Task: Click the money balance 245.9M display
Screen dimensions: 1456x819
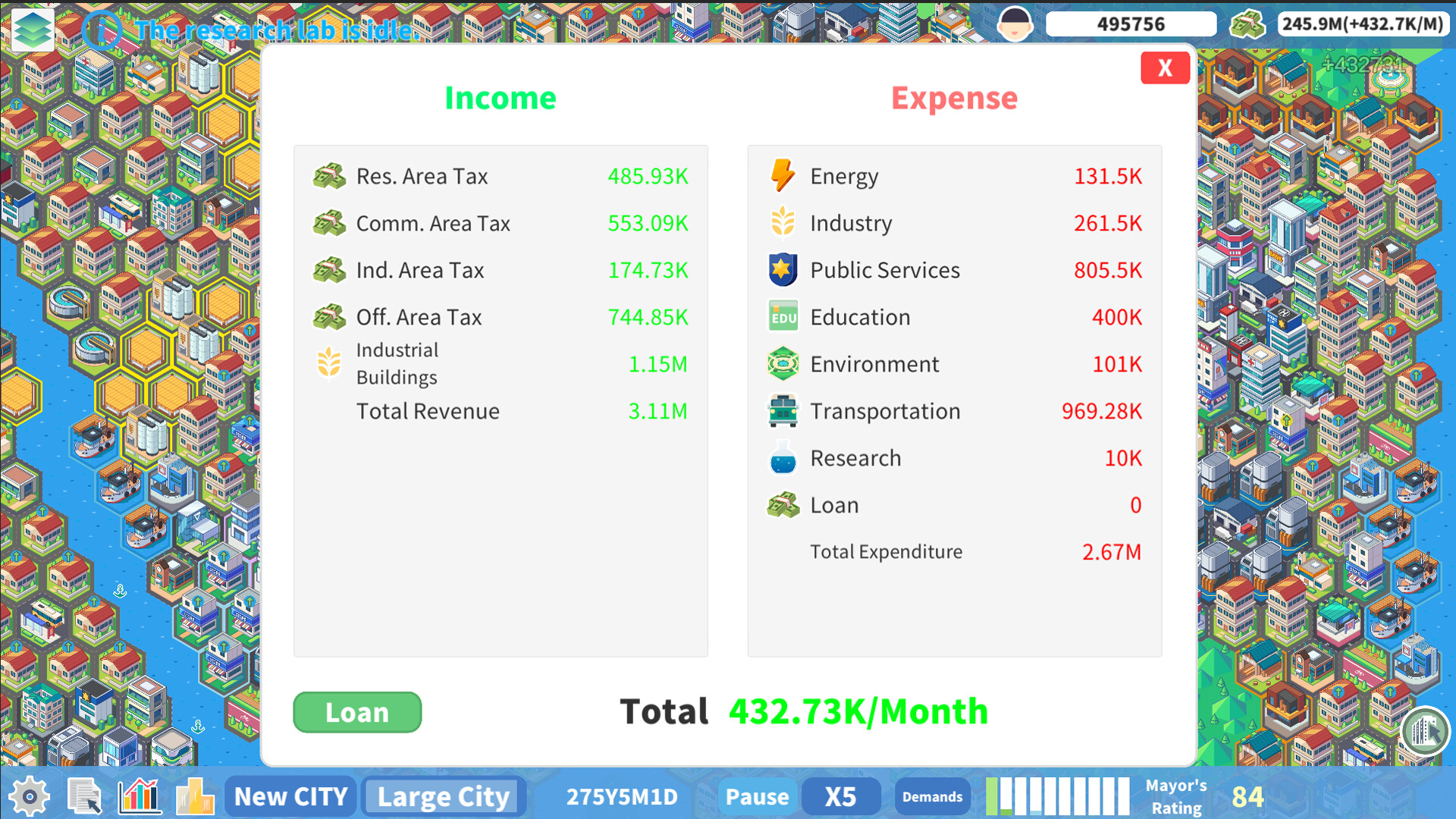Action: (x=1363, y=24)
